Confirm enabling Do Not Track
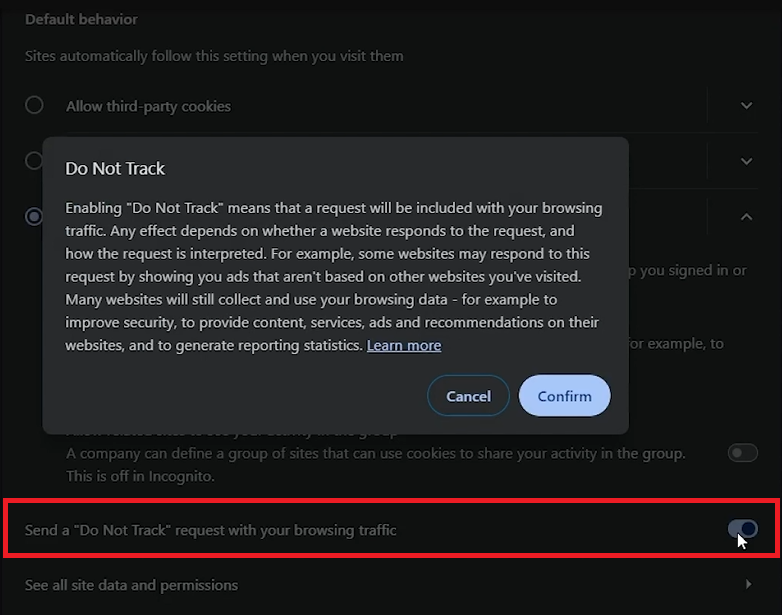The height and width of the screenshot is (615, 782). 564,396
